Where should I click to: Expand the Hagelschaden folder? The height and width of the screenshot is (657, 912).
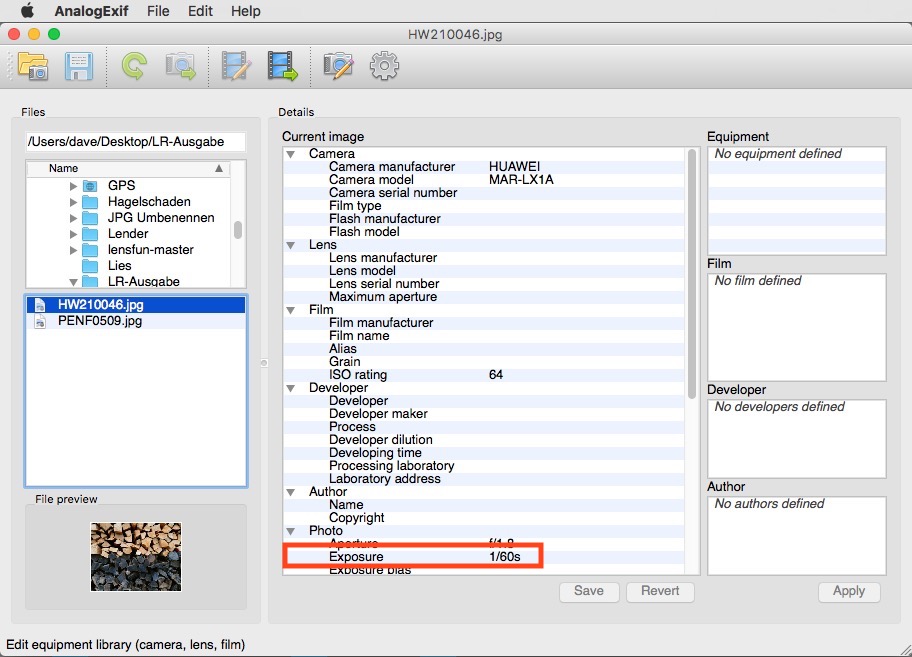[73, 202]
